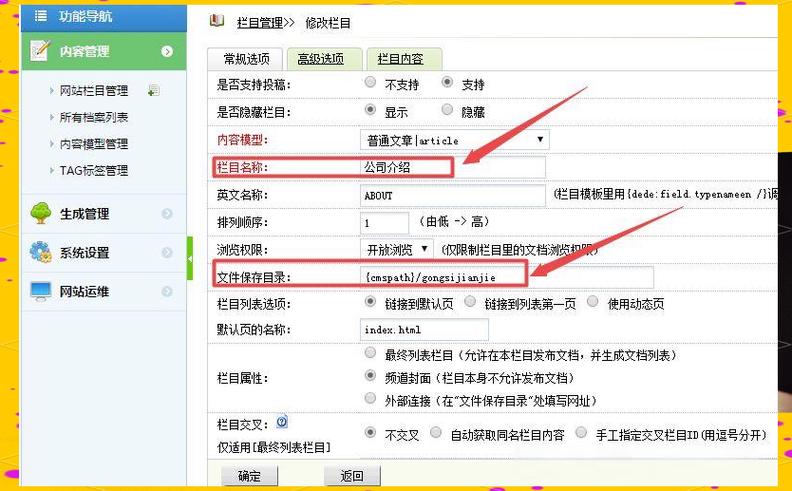Viewport: 792px width, 491px height.
Task: Switch to the 栏目内容 tab
Action: tap(404, 59)
